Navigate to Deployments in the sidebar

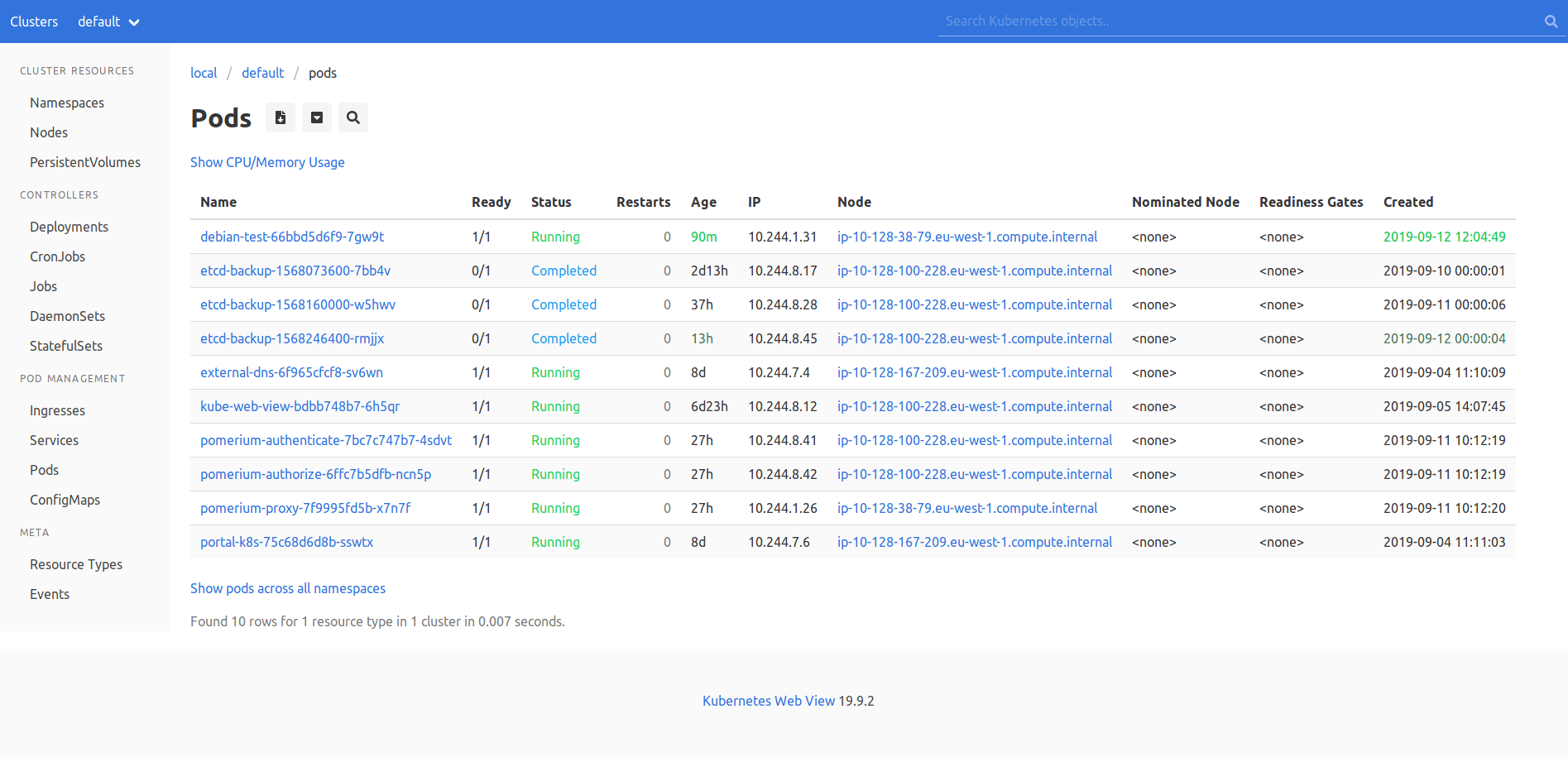(x=69, y=226)
